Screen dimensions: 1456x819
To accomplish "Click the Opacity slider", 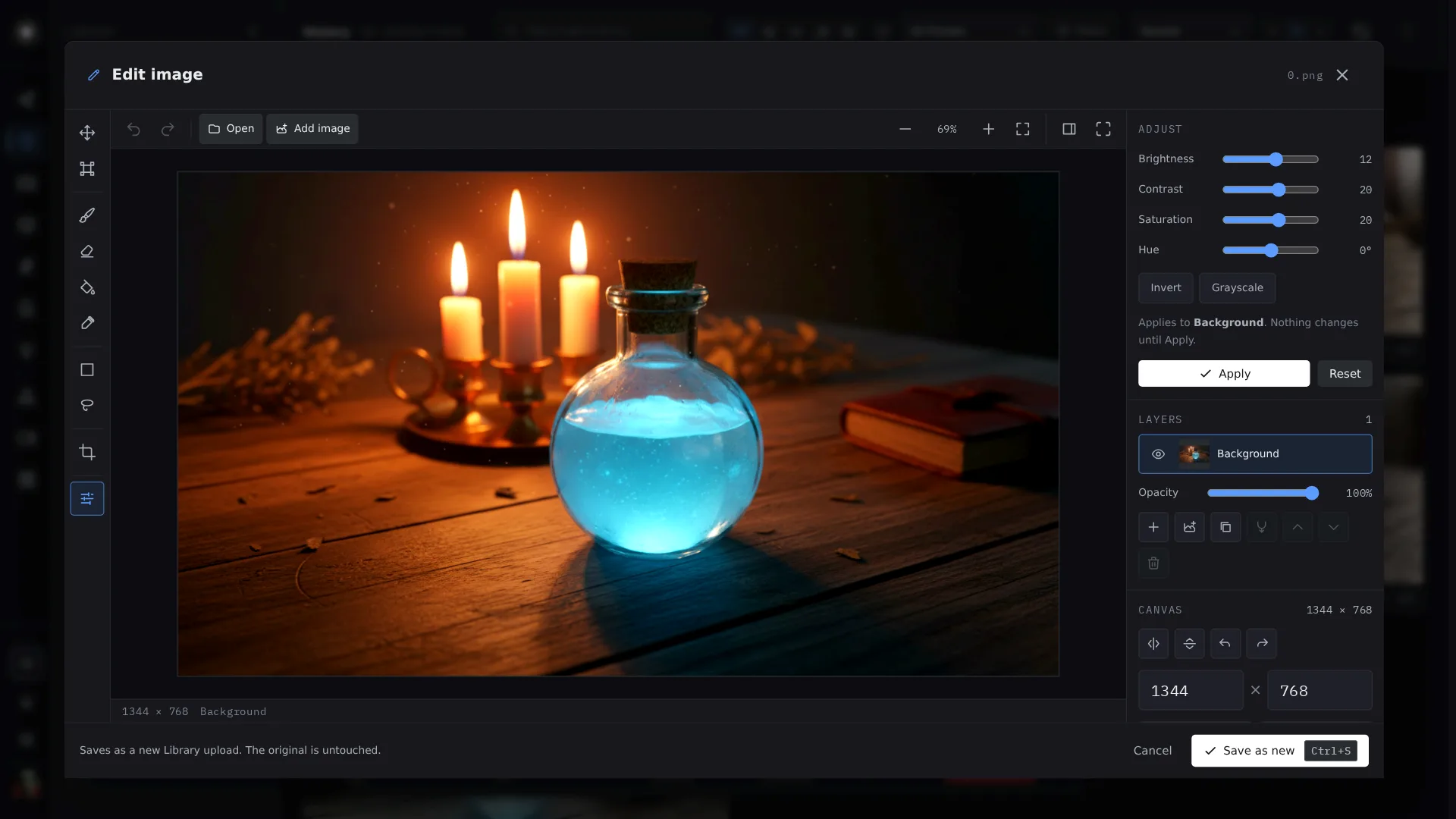I will [x=1263, y=493].
